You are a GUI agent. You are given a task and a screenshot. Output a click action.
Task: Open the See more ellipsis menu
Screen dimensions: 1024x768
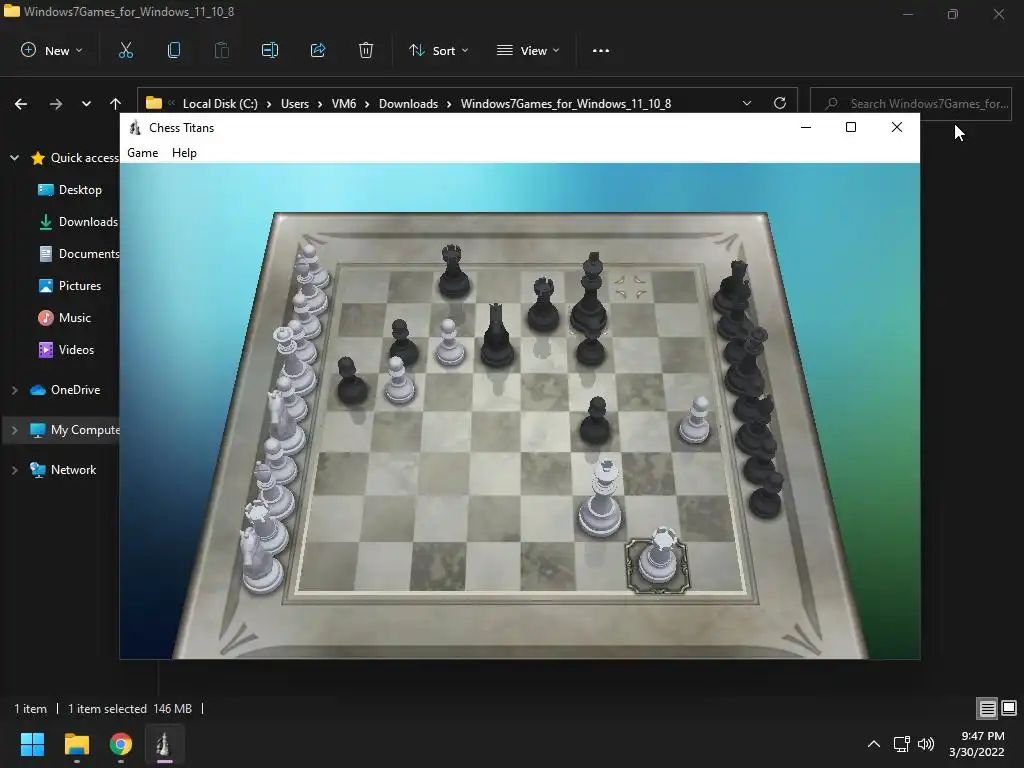pyautogui.click(x=601, y=50)
